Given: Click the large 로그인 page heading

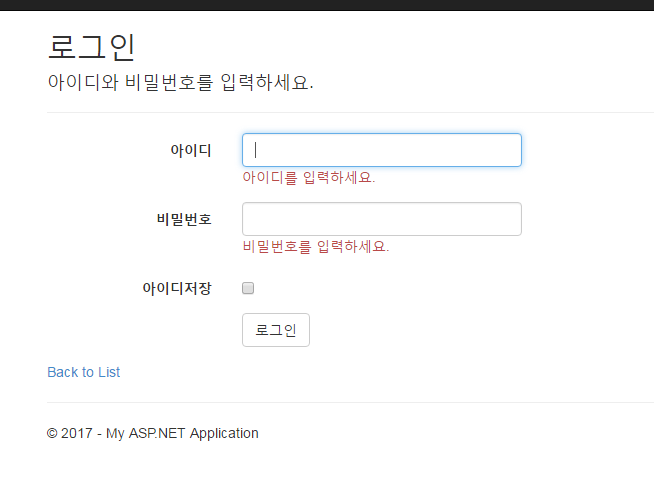Looking at the screenshot, I should tap(91, 48).
